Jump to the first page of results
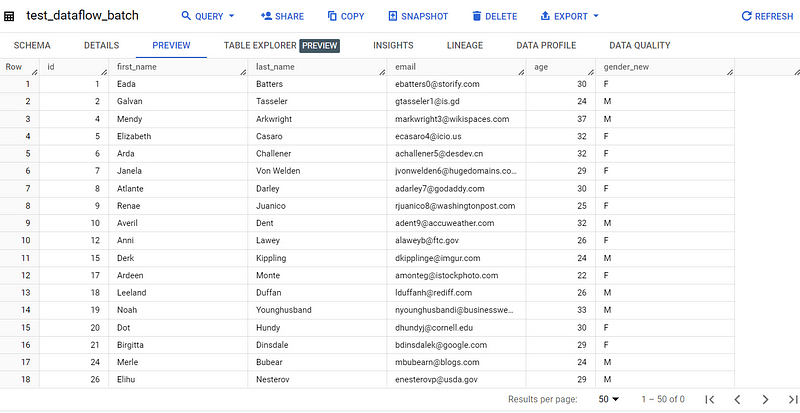This screenshot has height=413, width=800. click(709, 399)
